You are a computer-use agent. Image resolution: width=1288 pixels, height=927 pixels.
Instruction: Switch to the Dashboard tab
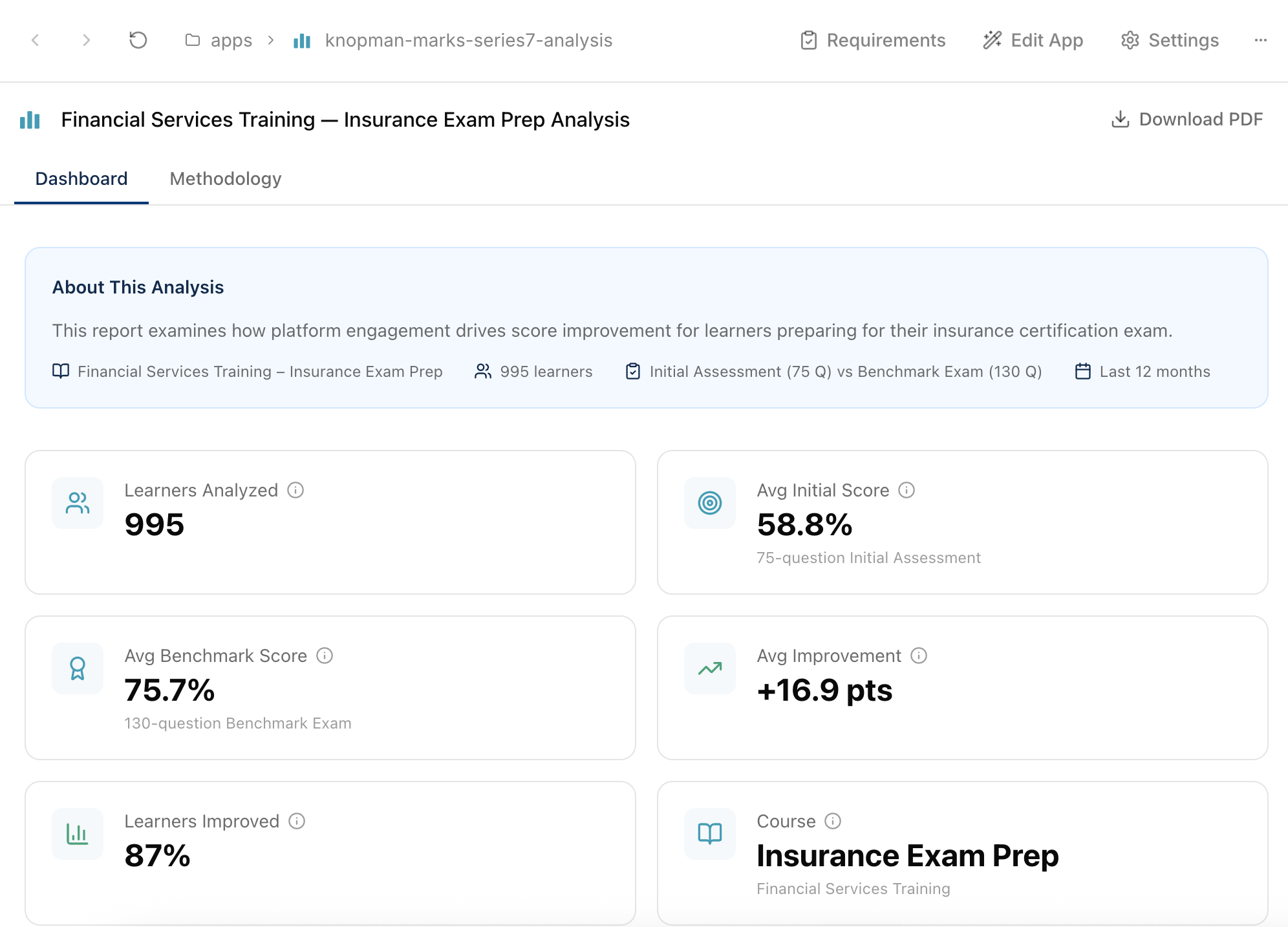pyautogui.click(x=81, y=178)
